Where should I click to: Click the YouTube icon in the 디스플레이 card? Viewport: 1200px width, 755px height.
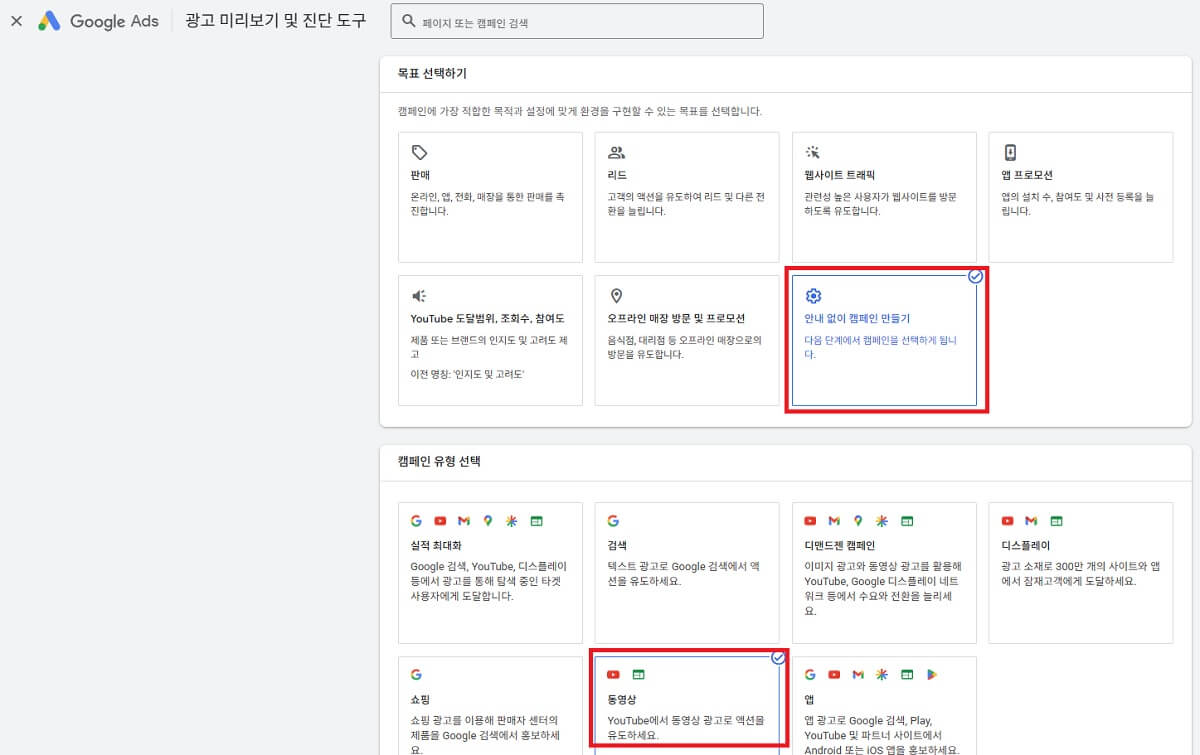[1008, 521]
